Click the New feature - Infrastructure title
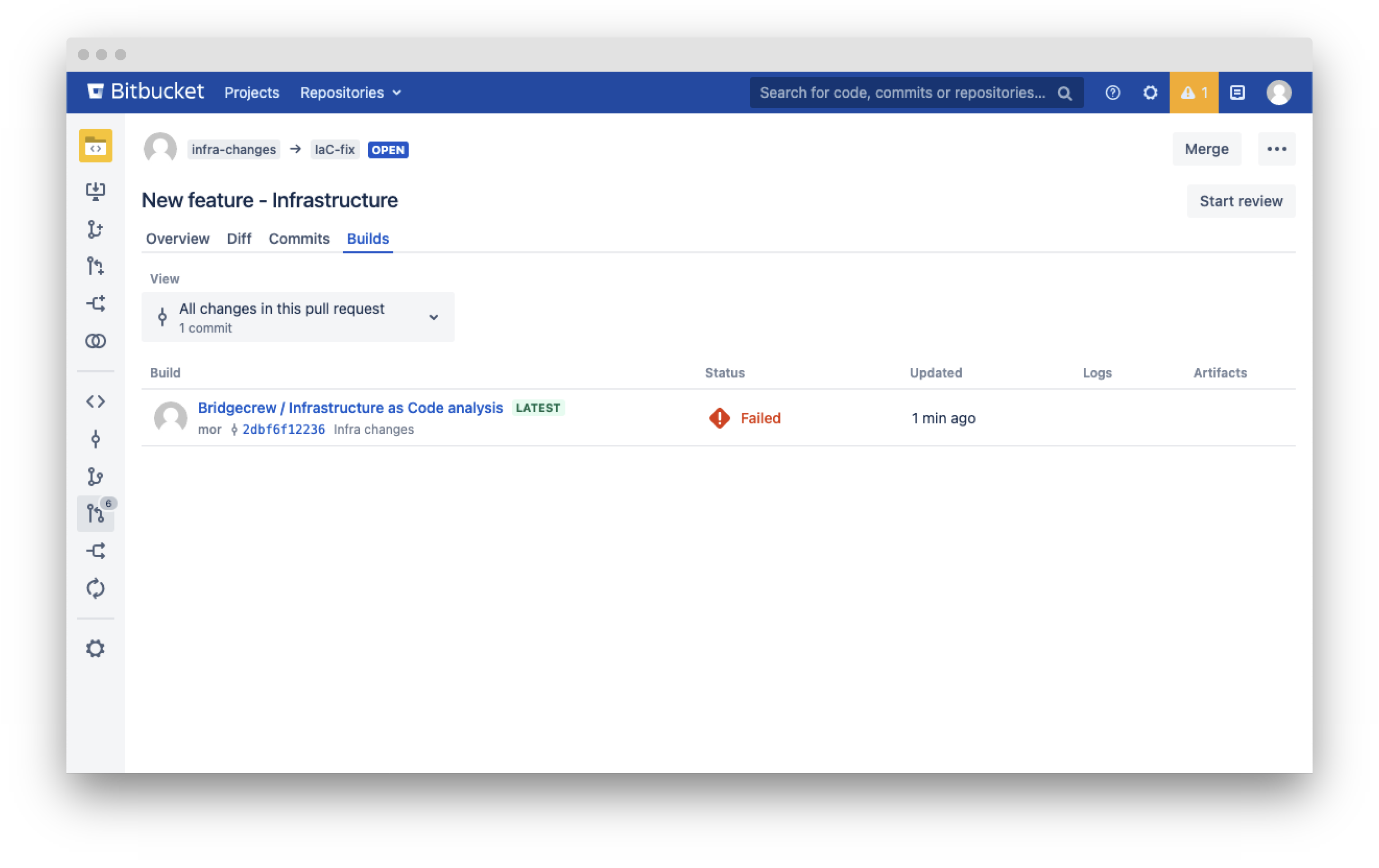Viewport: 1379px width, 868px height. point(270,200)
